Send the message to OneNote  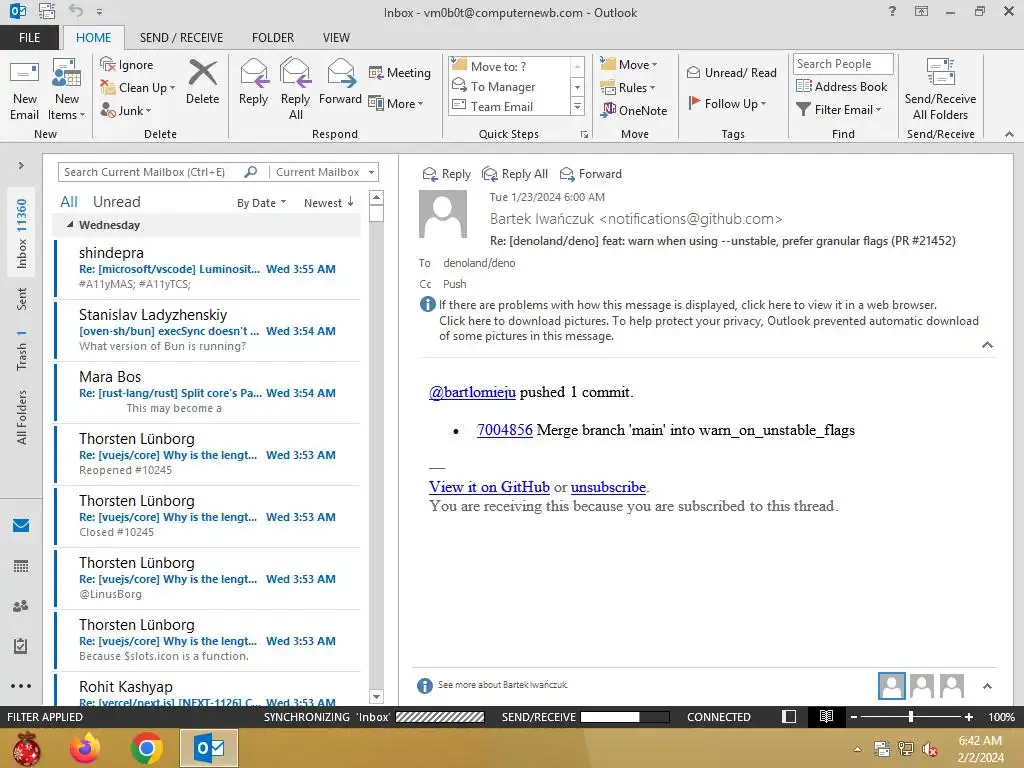coord(634,110)
